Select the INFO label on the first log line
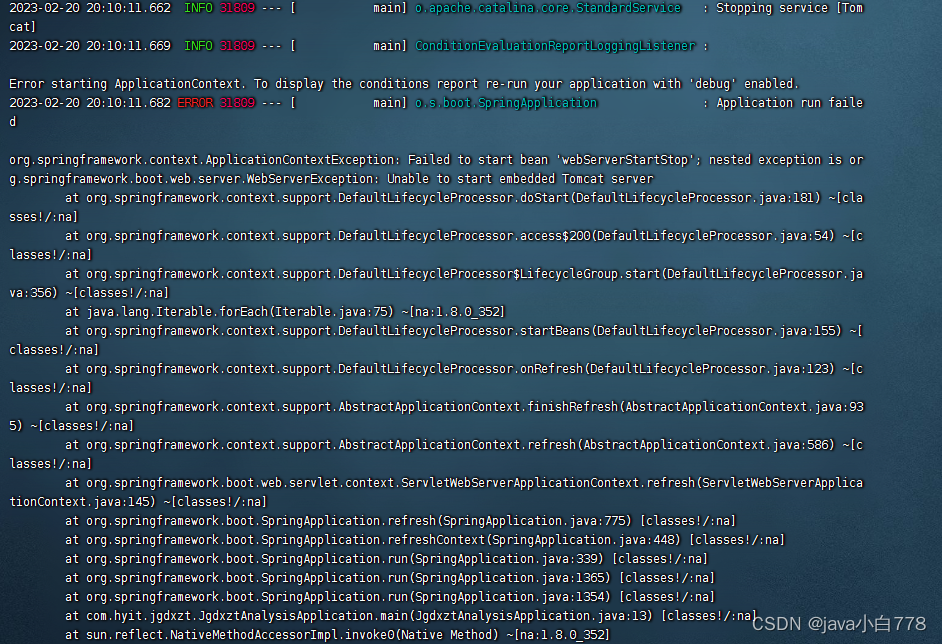 point(197,8)
